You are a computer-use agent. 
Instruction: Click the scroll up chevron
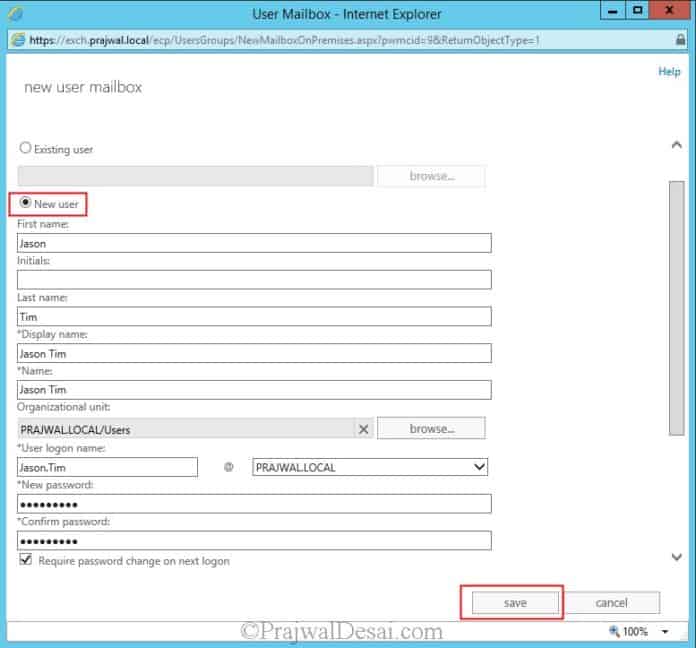pyautogui.click(x=676, y=145)
